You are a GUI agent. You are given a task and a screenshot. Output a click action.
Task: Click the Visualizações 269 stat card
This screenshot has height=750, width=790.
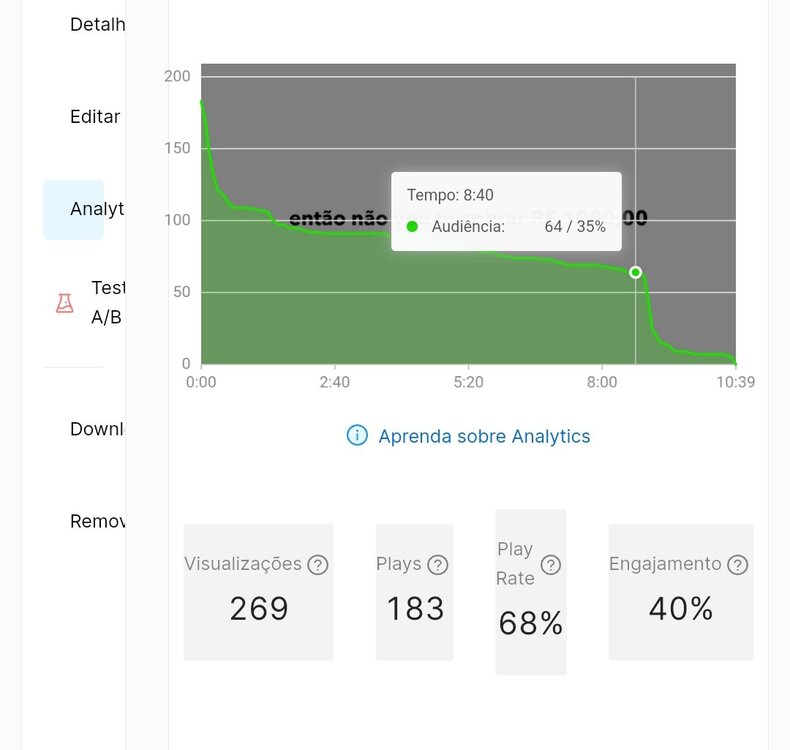click(x=258, y=592)
